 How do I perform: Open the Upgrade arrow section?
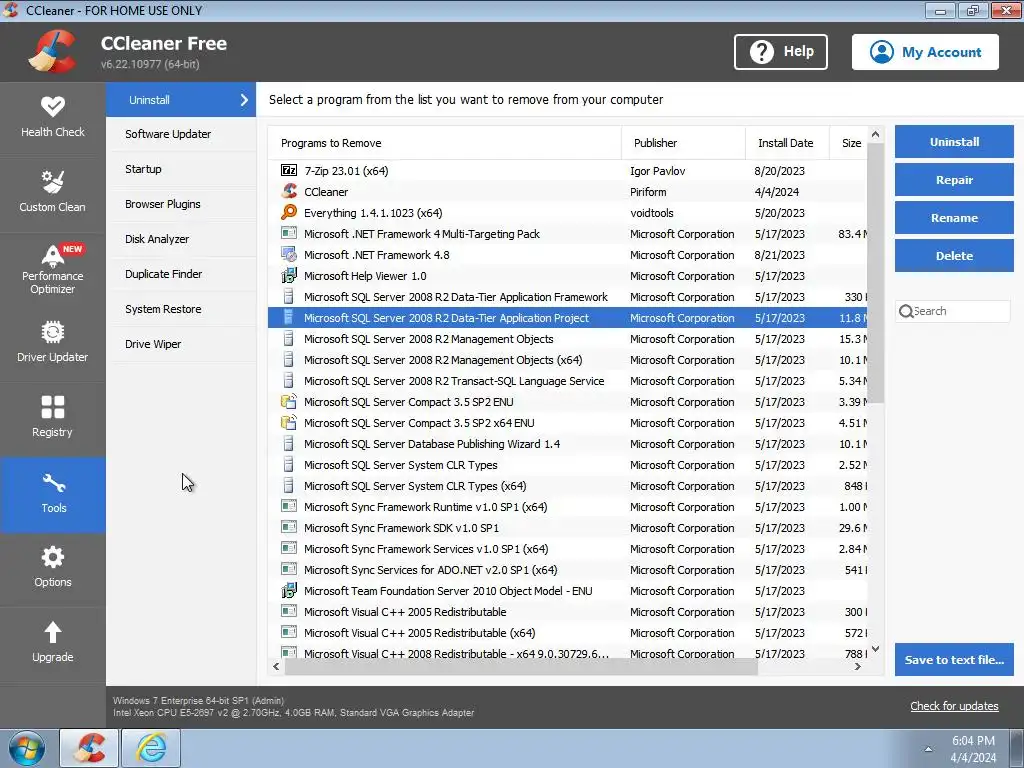[52, 643]
